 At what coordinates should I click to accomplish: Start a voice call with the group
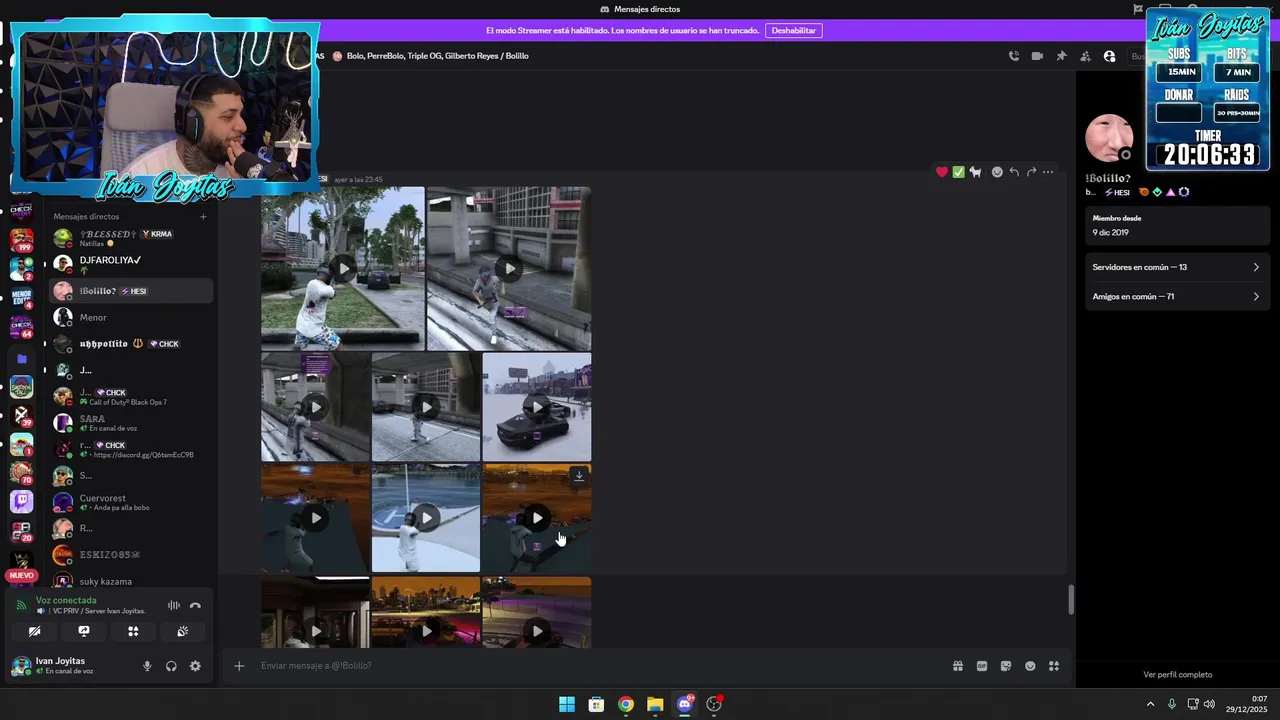[1013, 56]
